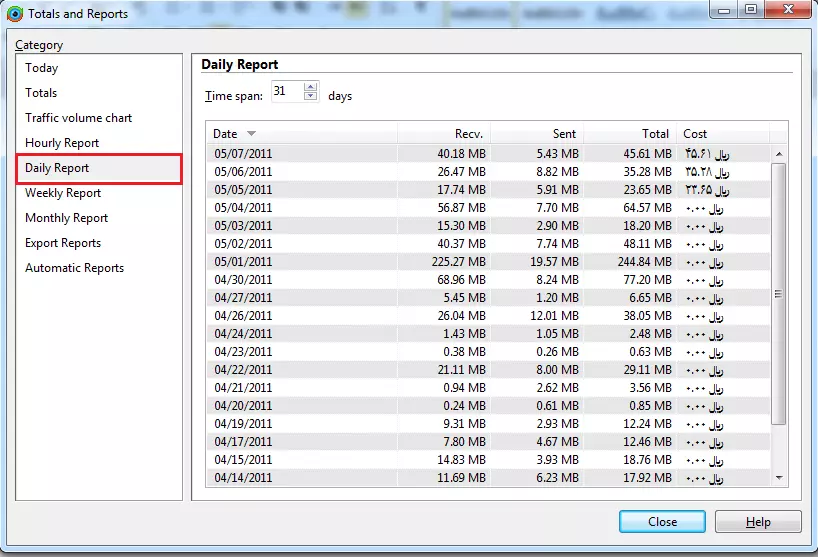Sort by Total column header
The width and height of the screenshot is (818, 557).
[630, 134]
